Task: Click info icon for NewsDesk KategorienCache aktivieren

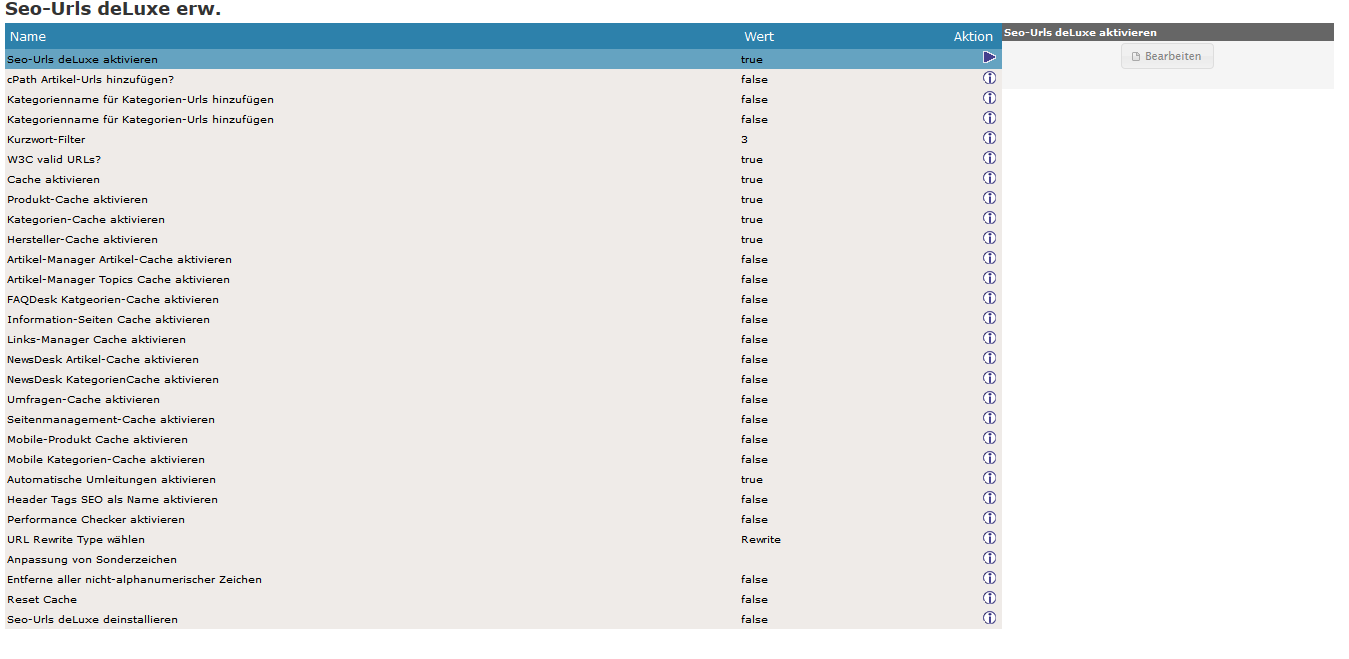Action: 989,378
